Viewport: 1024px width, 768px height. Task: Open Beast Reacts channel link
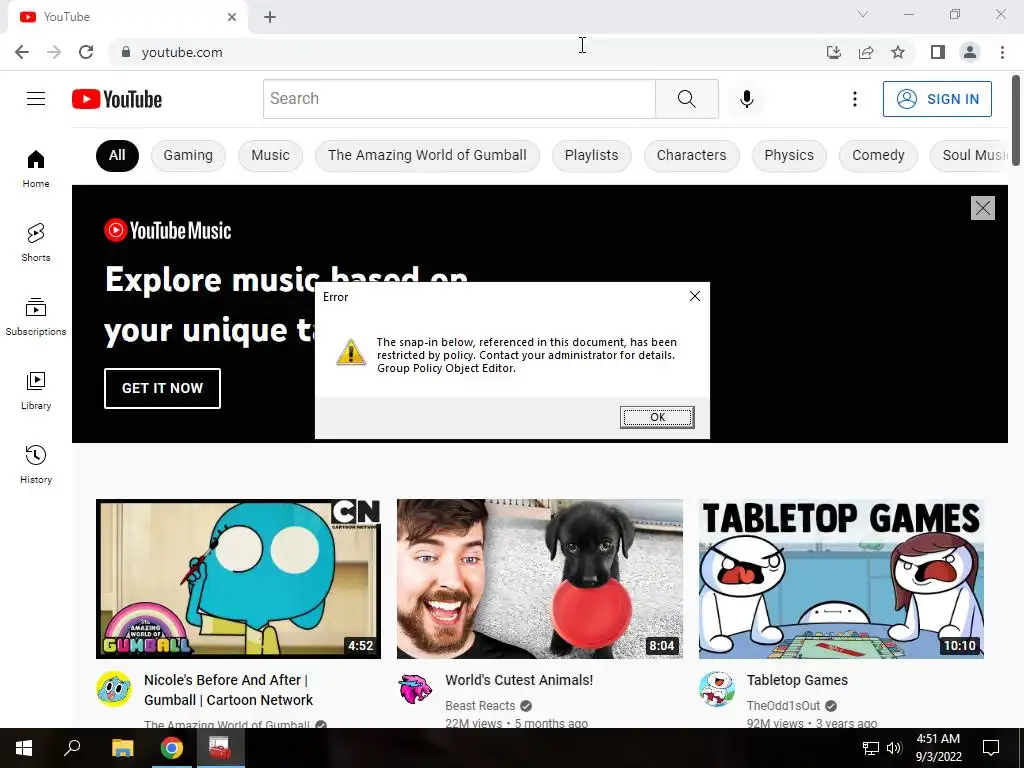pos(480,705)
